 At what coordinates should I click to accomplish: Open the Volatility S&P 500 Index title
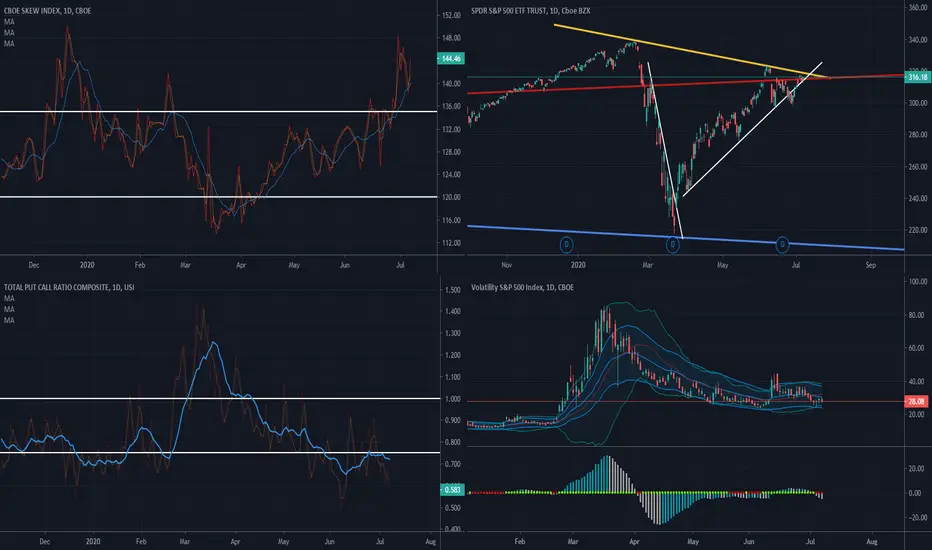coord(522,287)
